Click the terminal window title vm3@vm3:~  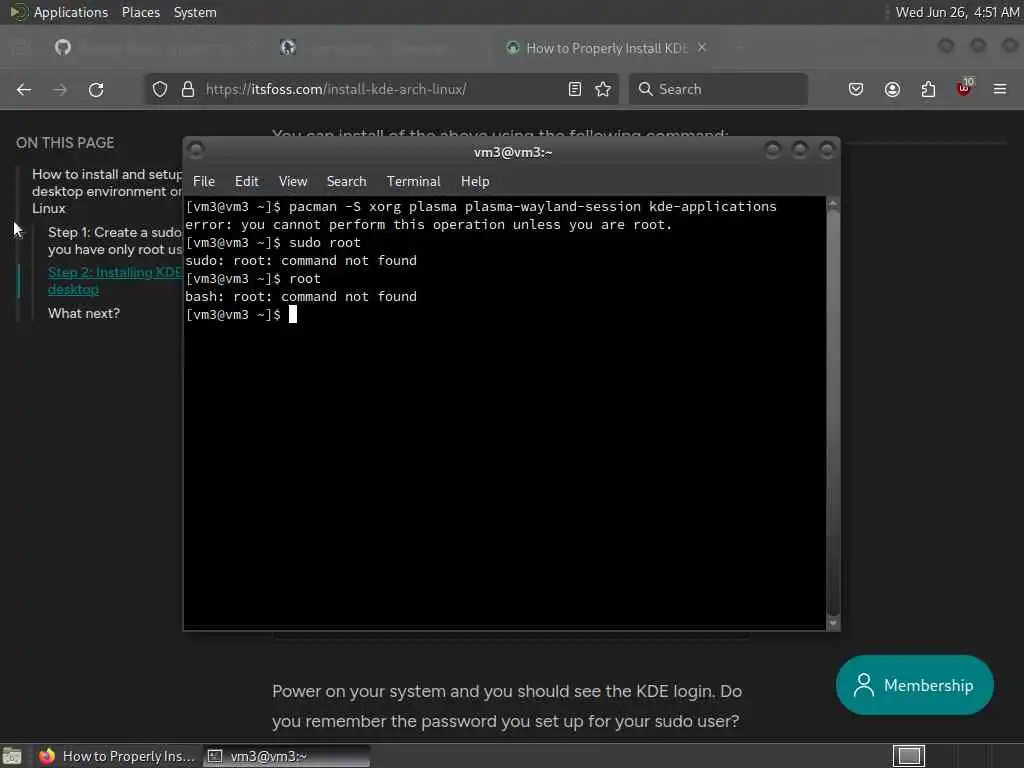(513, 152)
